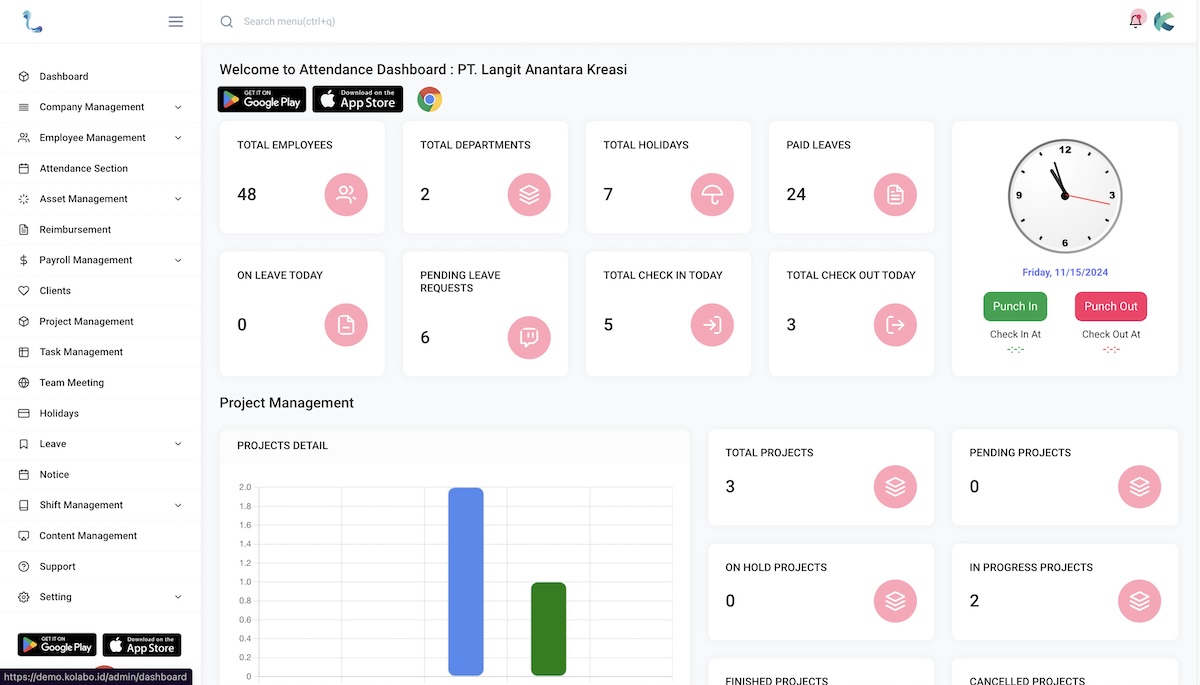The image size is (1200, 685).
Task: Click the Pending Projects layers icon
Action: 1139,487
